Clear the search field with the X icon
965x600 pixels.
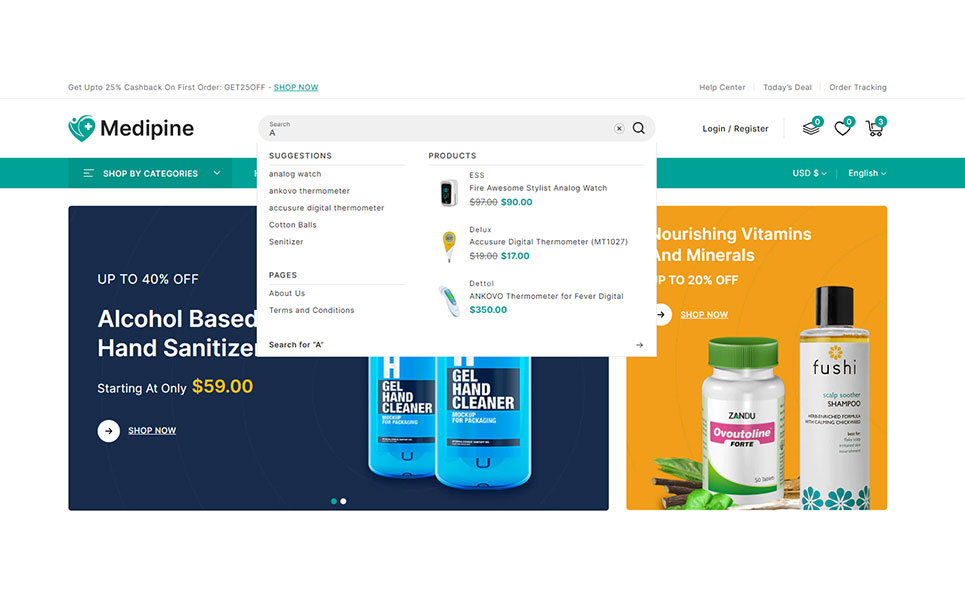click(x=619, y=128)
